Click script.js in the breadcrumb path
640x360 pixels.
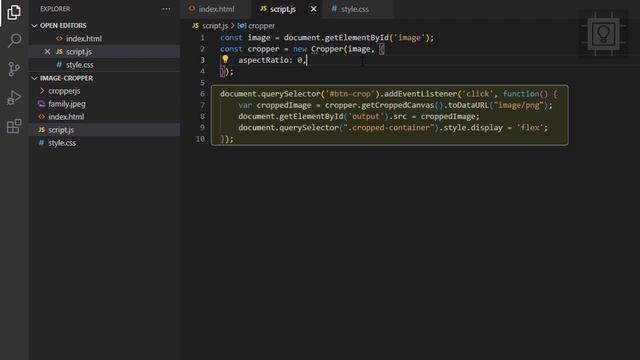pyautogui.click(x=215, y=26)
